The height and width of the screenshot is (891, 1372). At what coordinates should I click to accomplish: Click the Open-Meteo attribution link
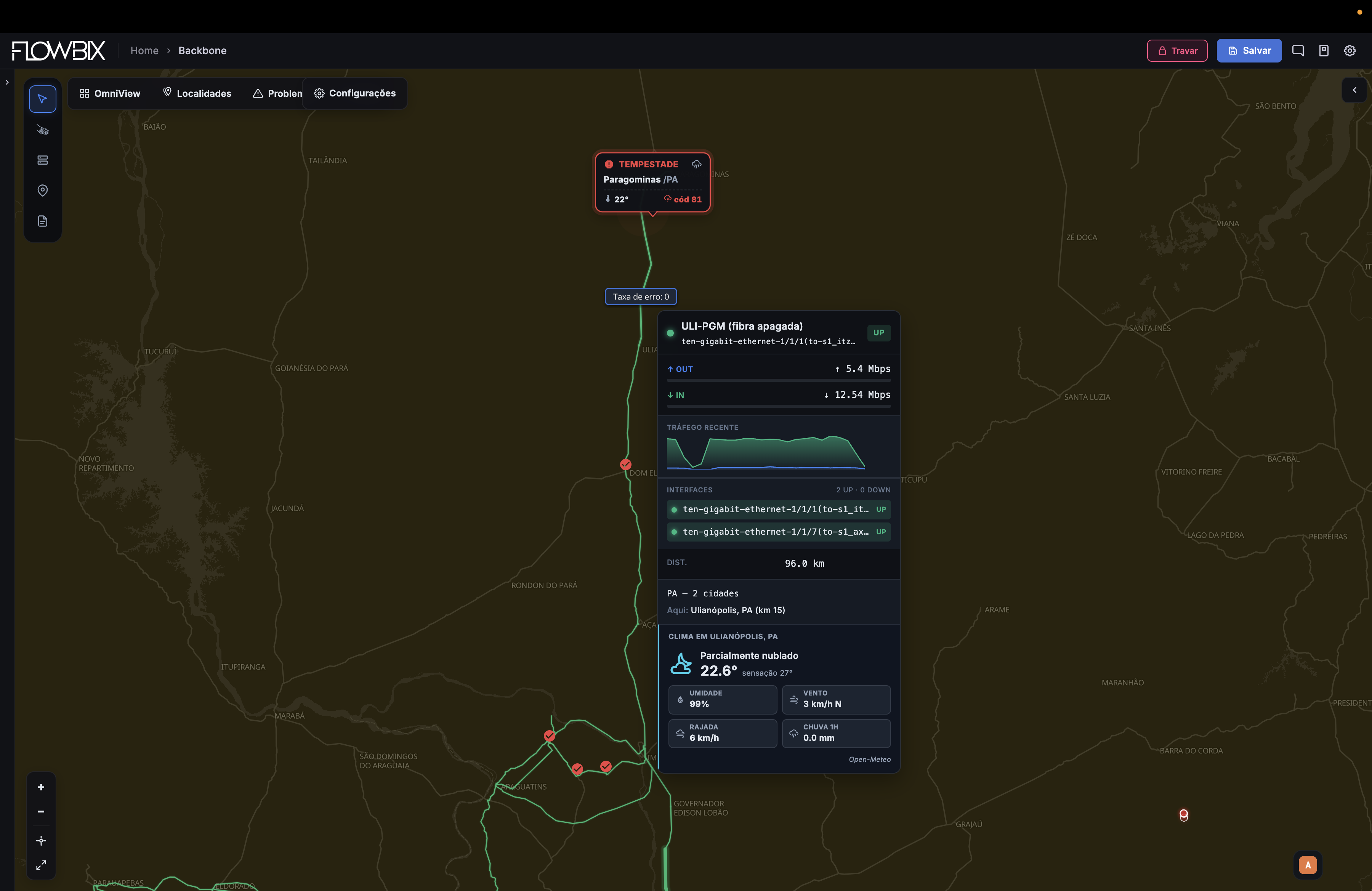869,760
